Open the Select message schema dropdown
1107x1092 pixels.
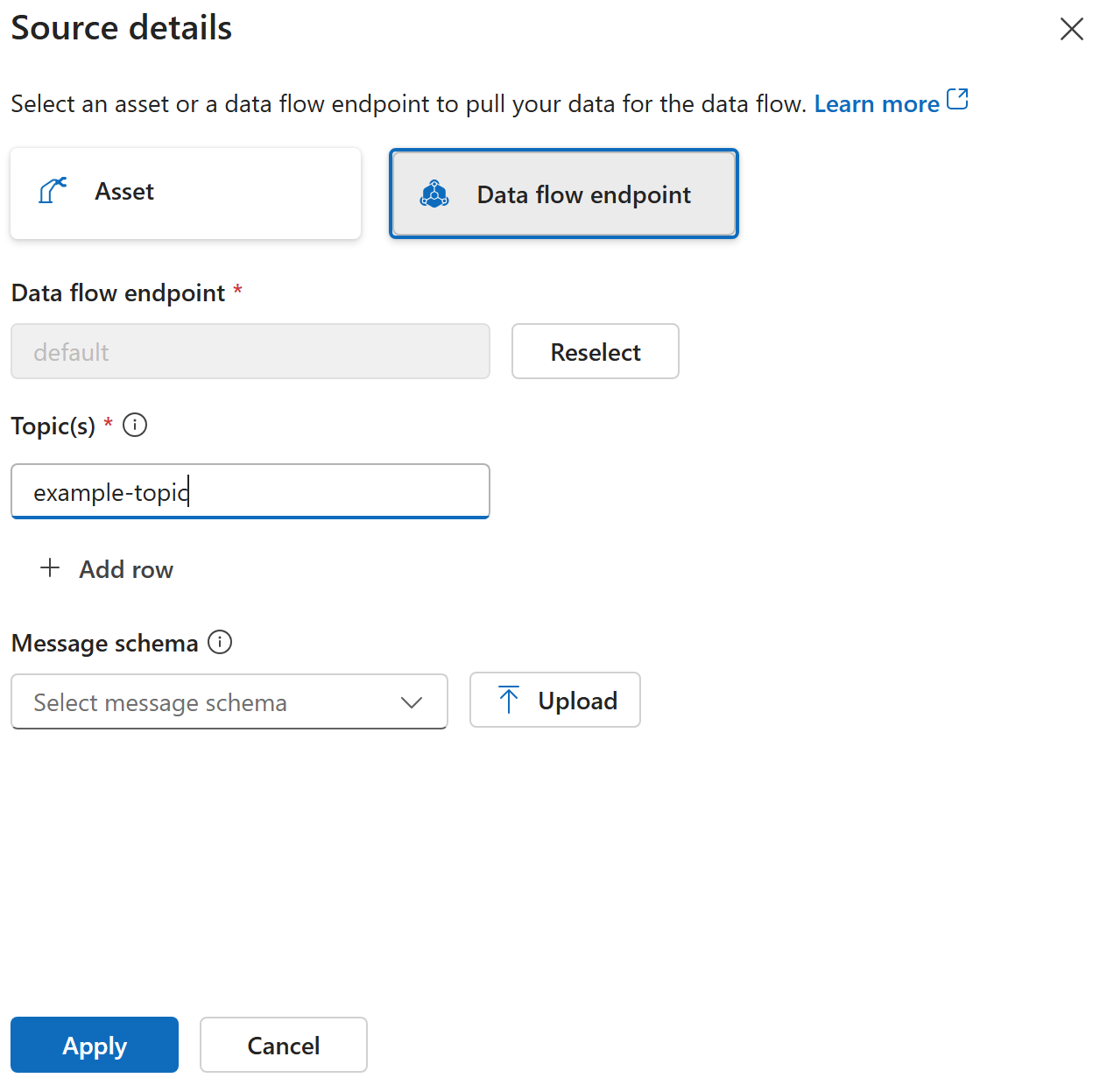229,701
